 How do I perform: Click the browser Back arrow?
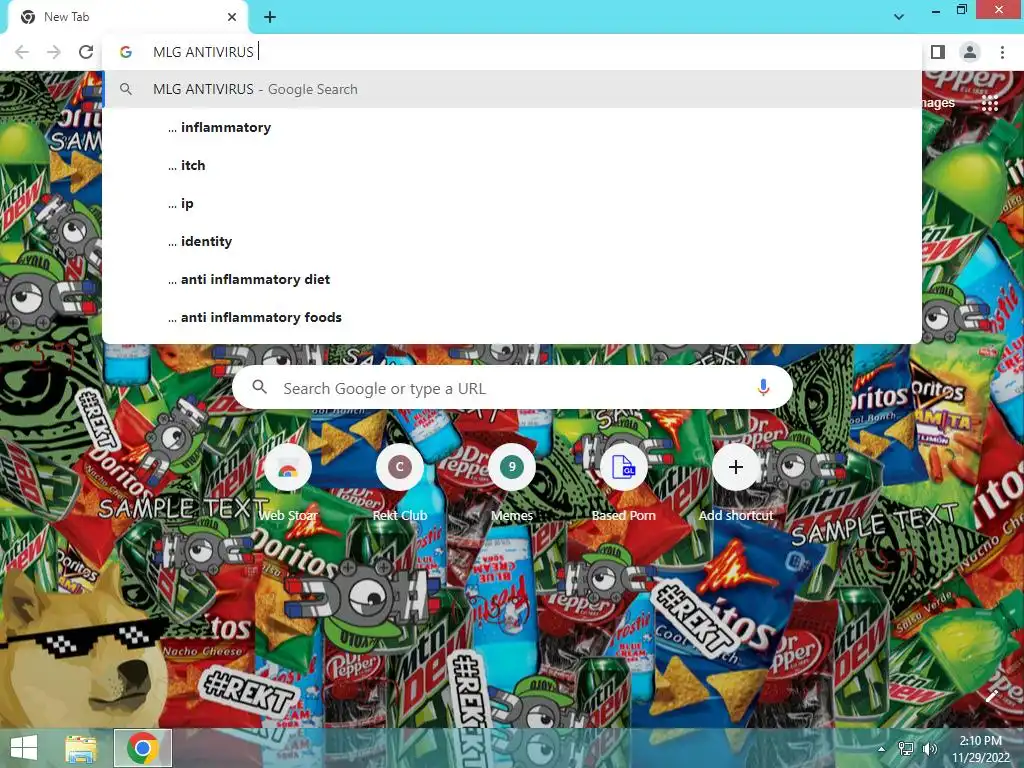click(x=22, y=52)
